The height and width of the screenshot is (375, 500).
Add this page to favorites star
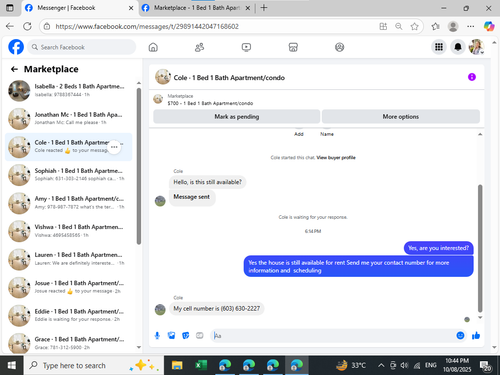coord(414,26)
